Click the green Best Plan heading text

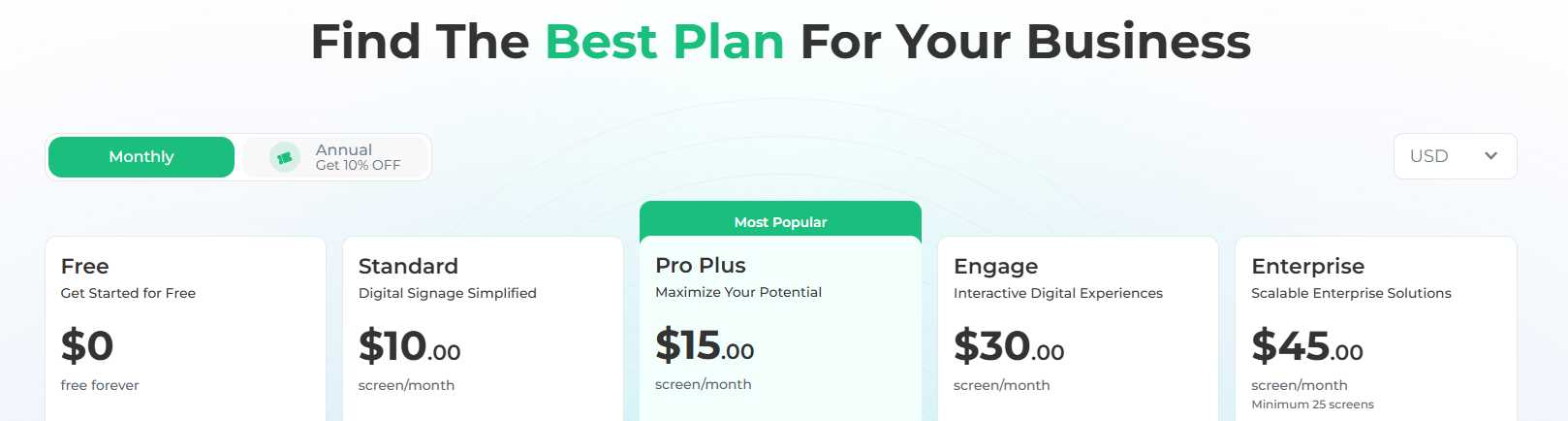(x=664, y=42)
